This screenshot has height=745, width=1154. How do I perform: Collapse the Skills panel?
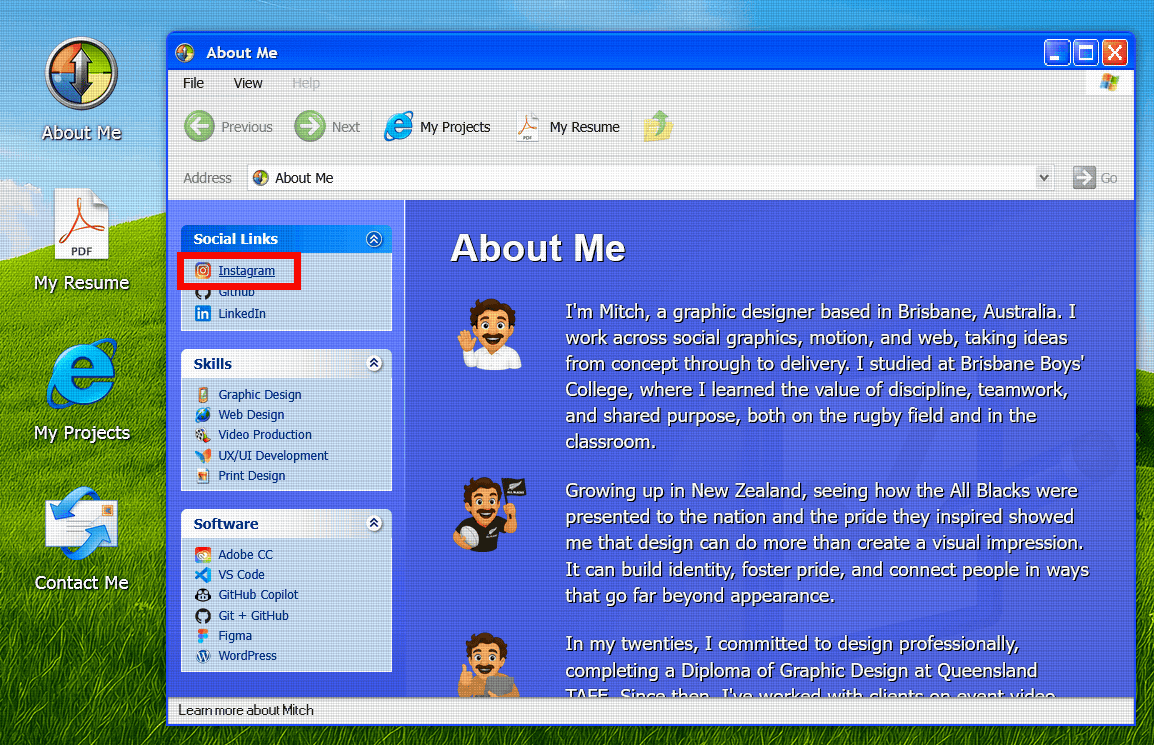coord(374,364)
